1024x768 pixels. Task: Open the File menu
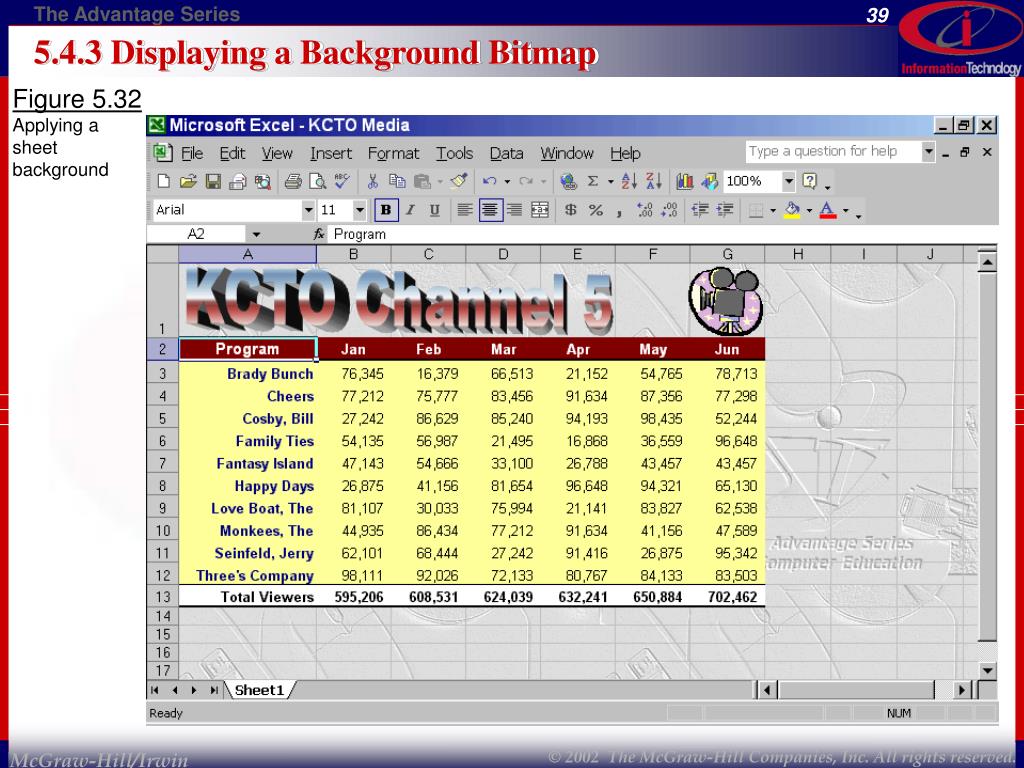pyautogui.click(x=191, y=153)
